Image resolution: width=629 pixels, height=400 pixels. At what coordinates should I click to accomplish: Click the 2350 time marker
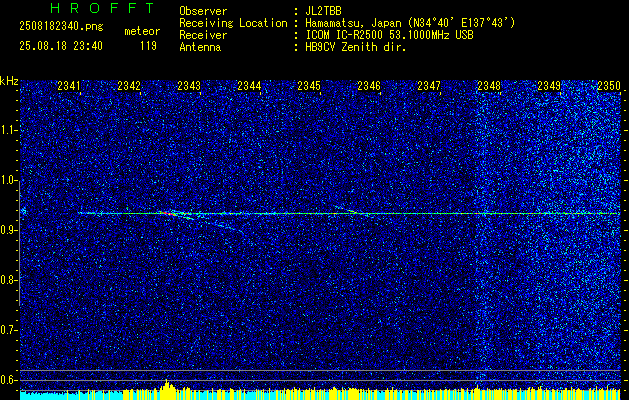click(609, 85)
